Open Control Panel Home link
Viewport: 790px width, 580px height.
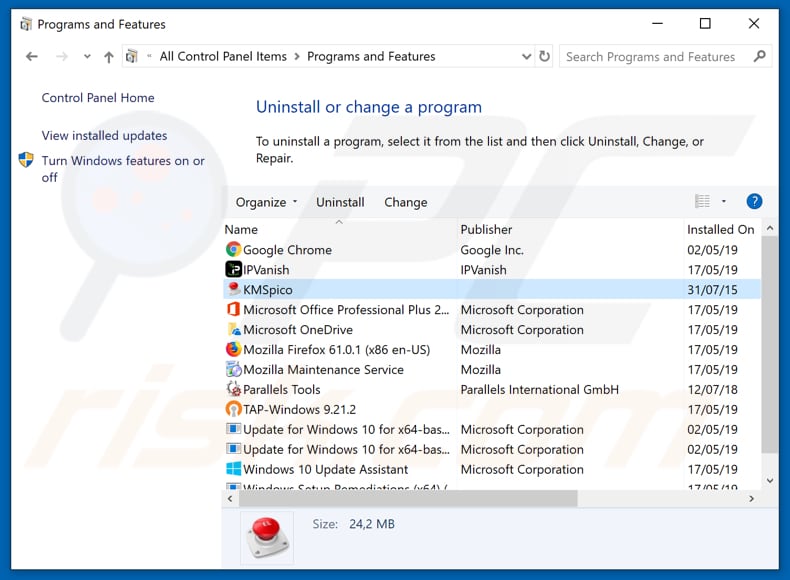point(98,98)
